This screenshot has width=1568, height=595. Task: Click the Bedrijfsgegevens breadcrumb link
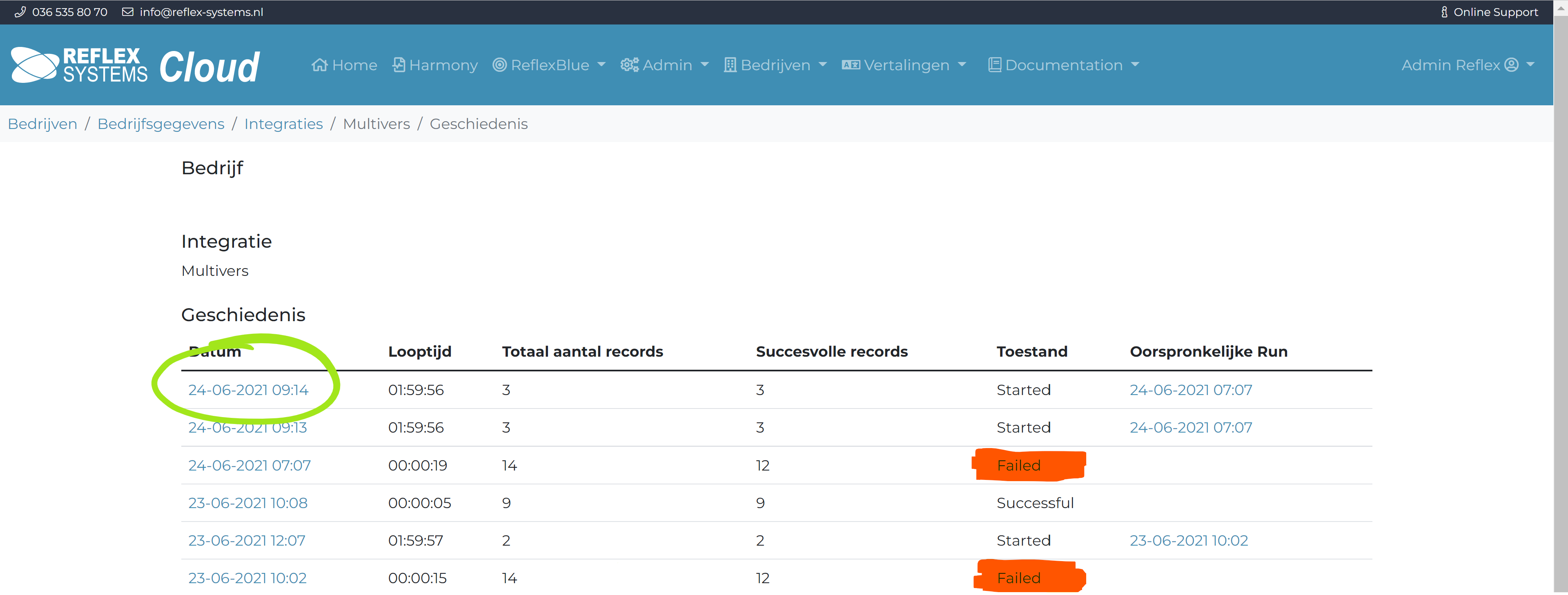pos(161,124)
